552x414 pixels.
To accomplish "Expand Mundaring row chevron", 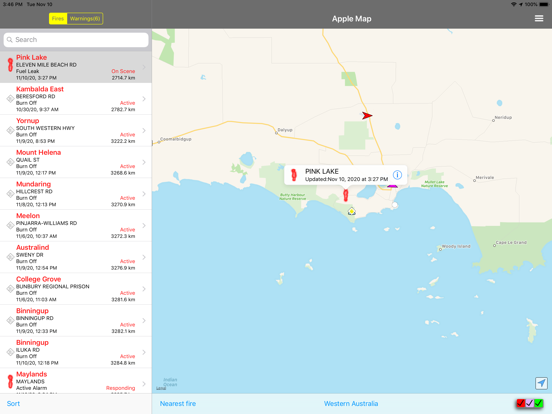I will (144, 194).
